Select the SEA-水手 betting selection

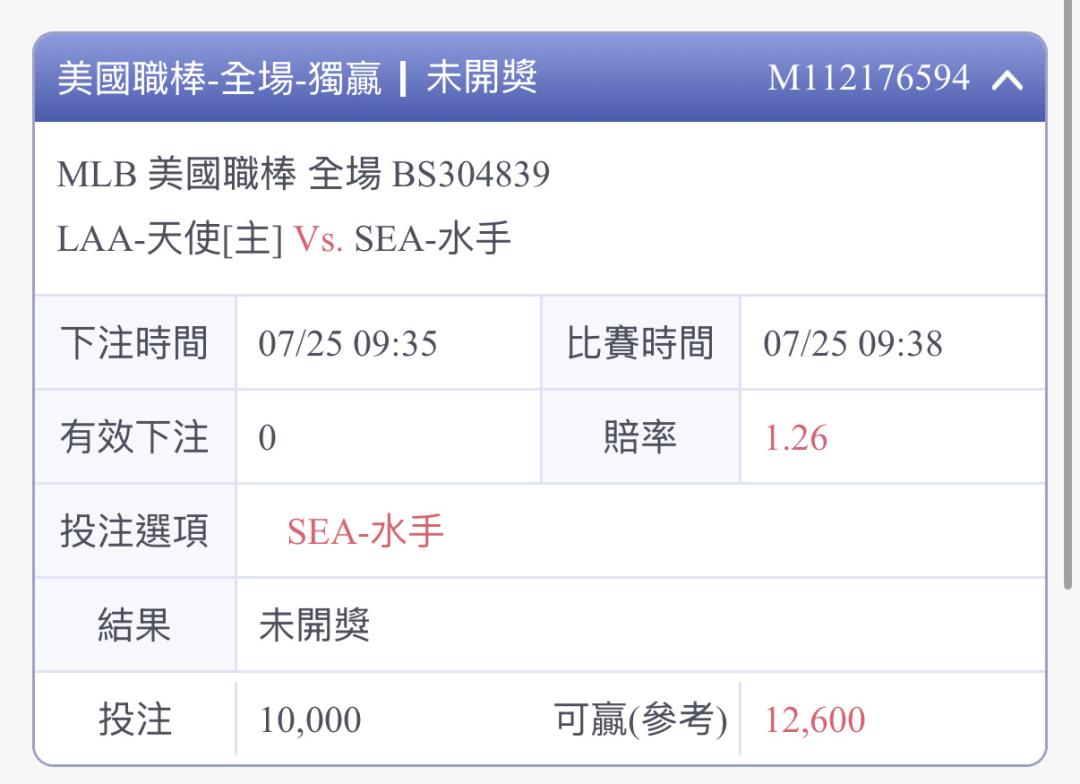pyautogui.click(x=365, y=531)
